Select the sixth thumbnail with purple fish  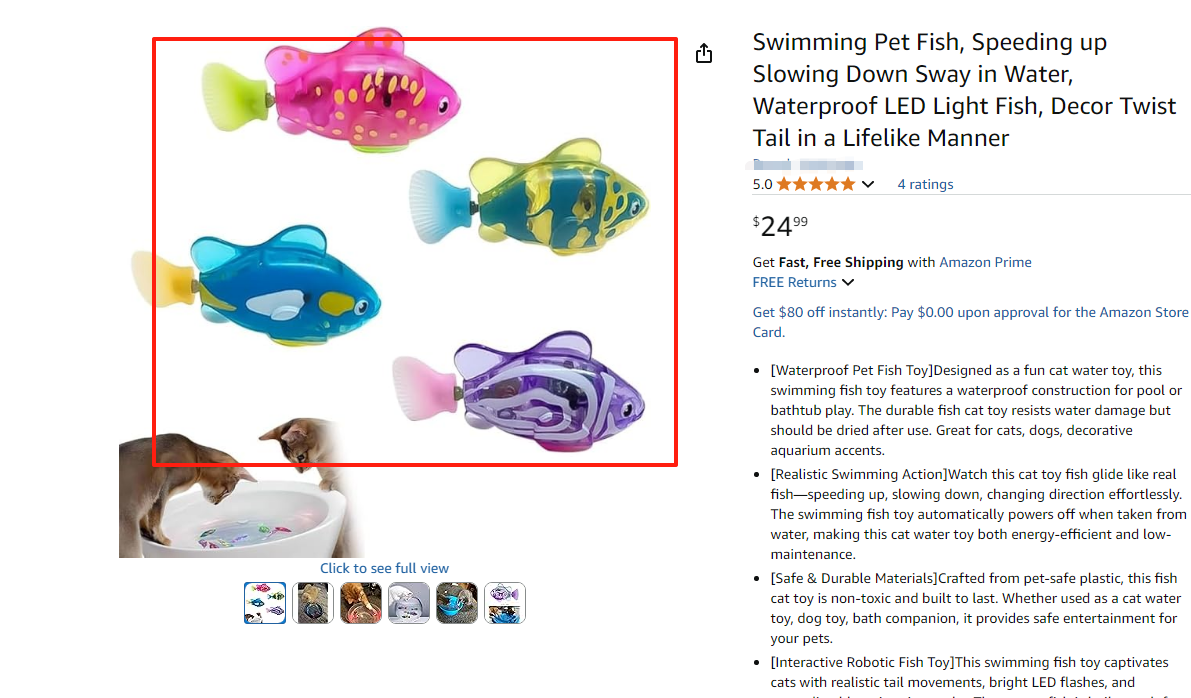click(x=505, y=603)
